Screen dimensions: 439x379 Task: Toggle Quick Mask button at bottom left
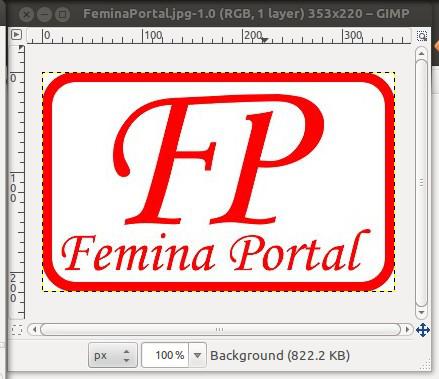16,330
